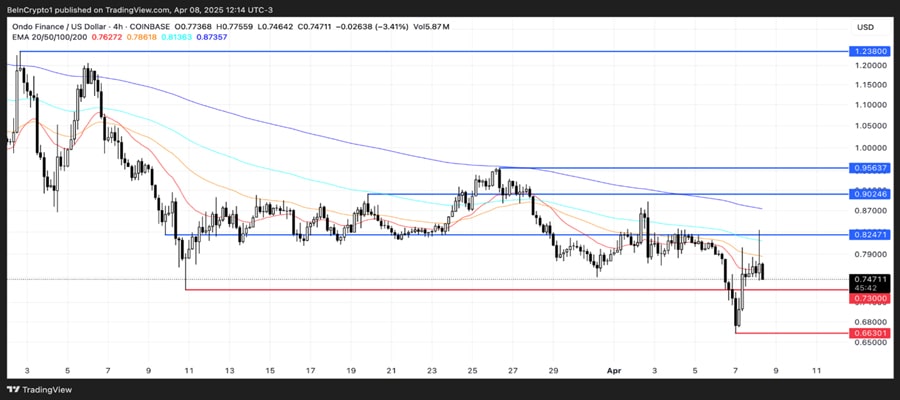This screenshot has width=900, height=400.
Task: Select the 0.66301 red price label
Action: pos(871,332)
